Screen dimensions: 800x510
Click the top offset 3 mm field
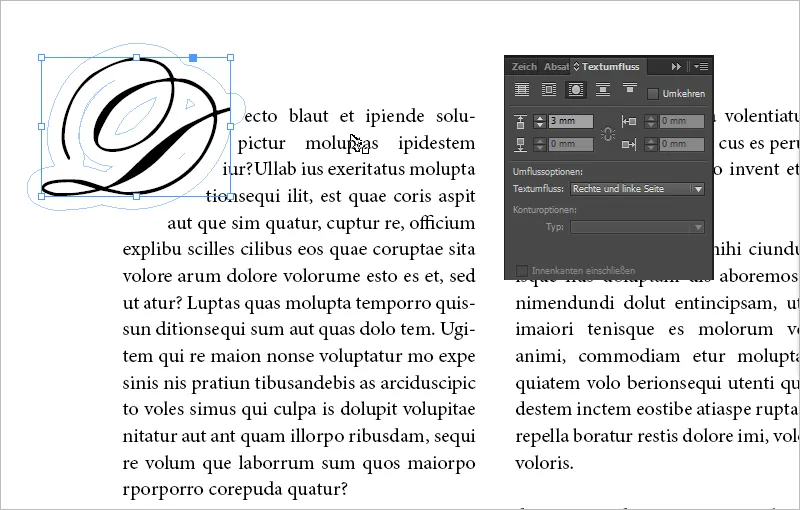[571, 121]
